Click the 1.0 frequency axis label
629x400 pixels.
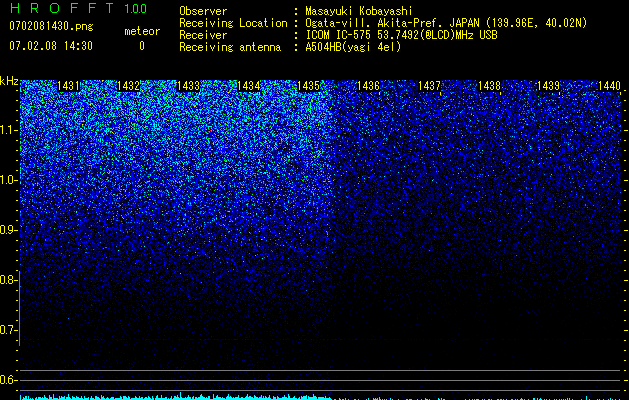click(8, 180)
